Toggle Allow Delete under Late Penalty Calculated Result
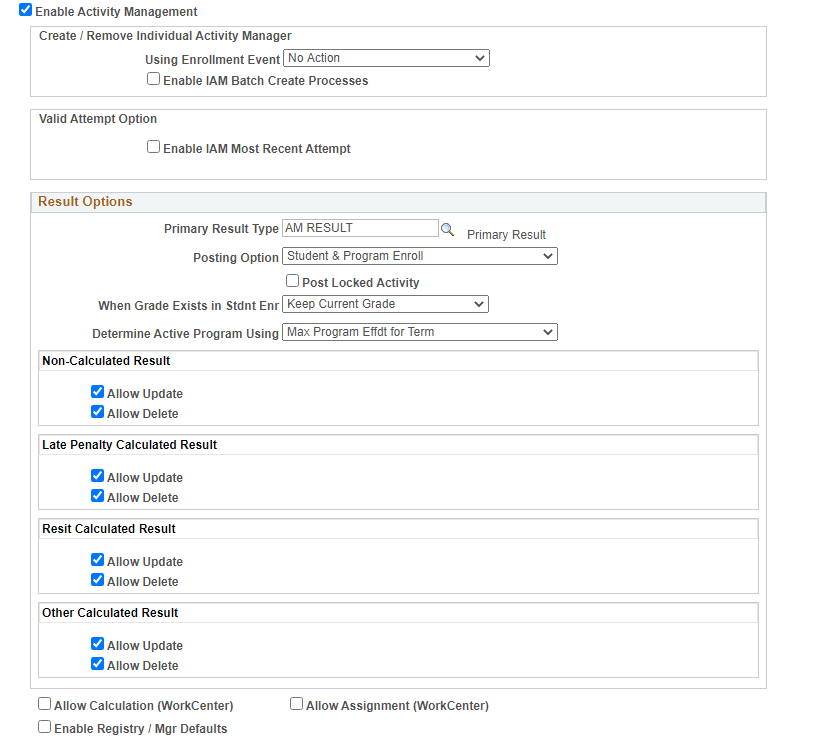The width and height of the screenshot is (818, 741). 98,496
